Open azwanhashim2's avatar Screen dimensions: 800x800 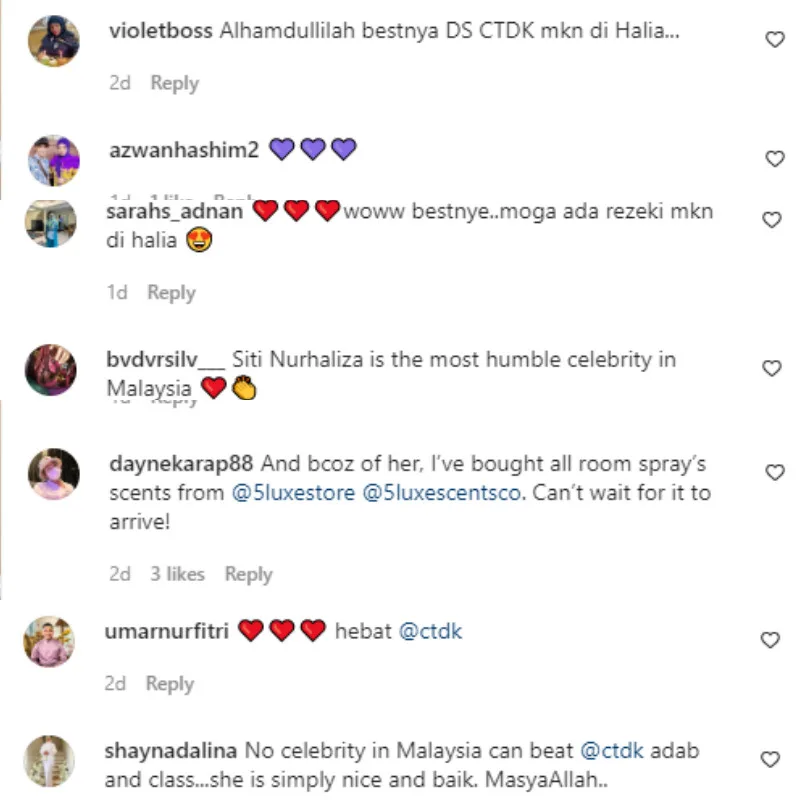[x=53, y=160]
